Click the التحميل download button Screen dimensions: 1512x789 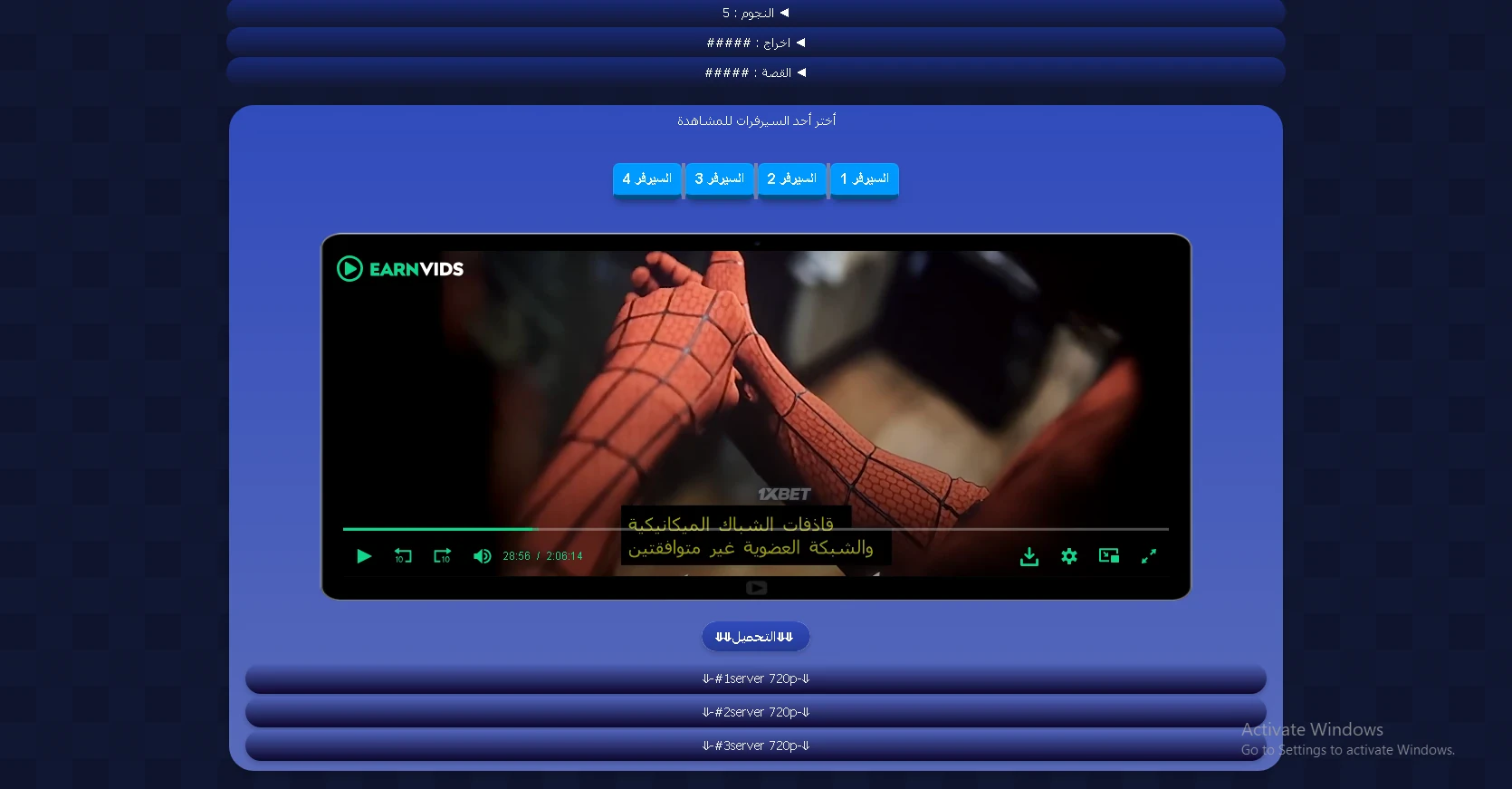[x=755, y=637]
